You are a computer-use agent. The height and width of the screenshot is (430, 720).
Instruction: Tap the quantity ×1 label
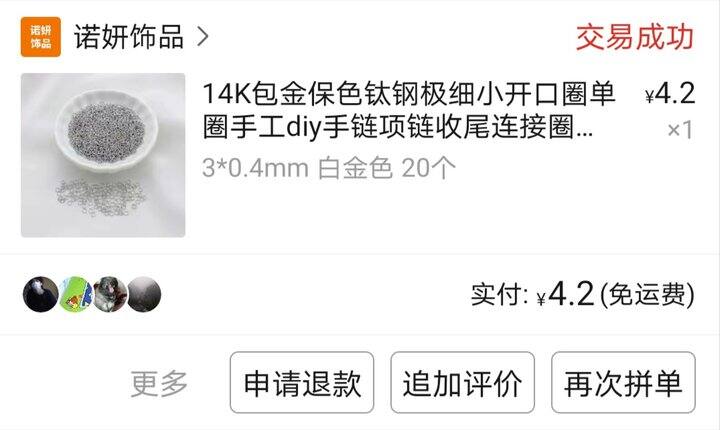[x=680, y=130]
